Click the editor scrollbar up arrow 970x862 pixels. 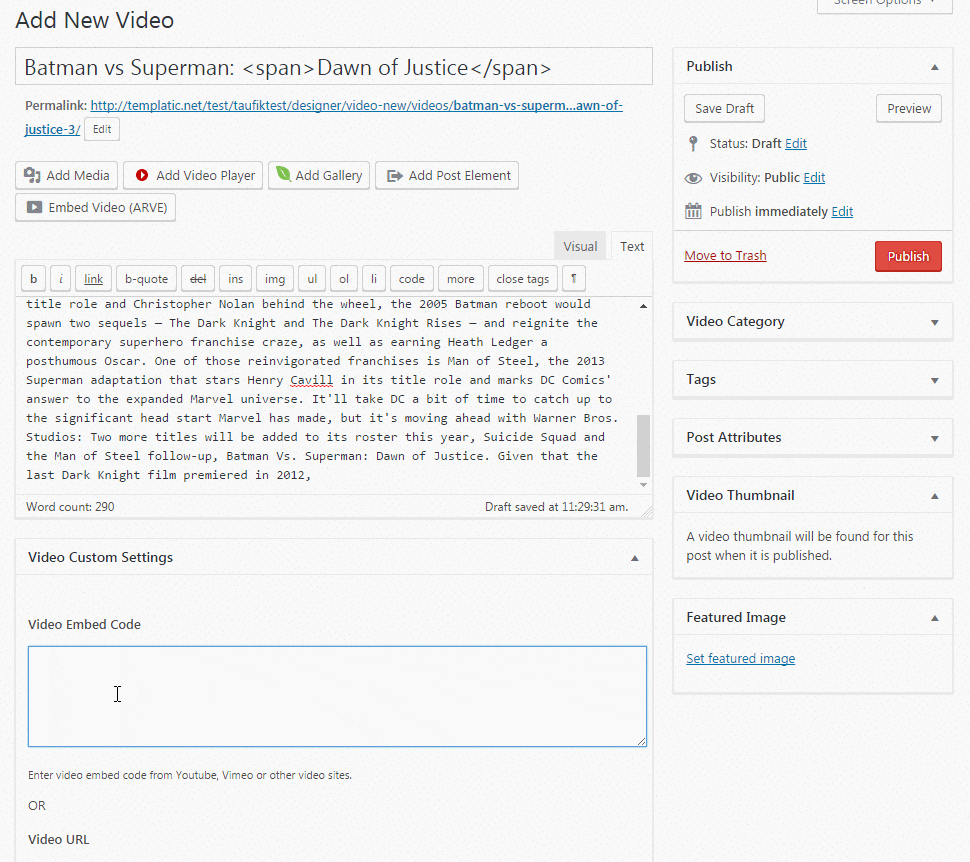click(643, 306)
